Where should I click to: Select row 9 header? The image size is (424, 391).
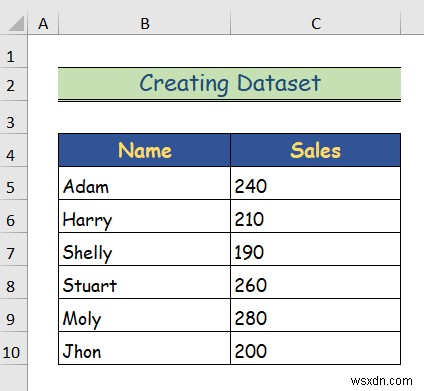[x=13, y=315]
